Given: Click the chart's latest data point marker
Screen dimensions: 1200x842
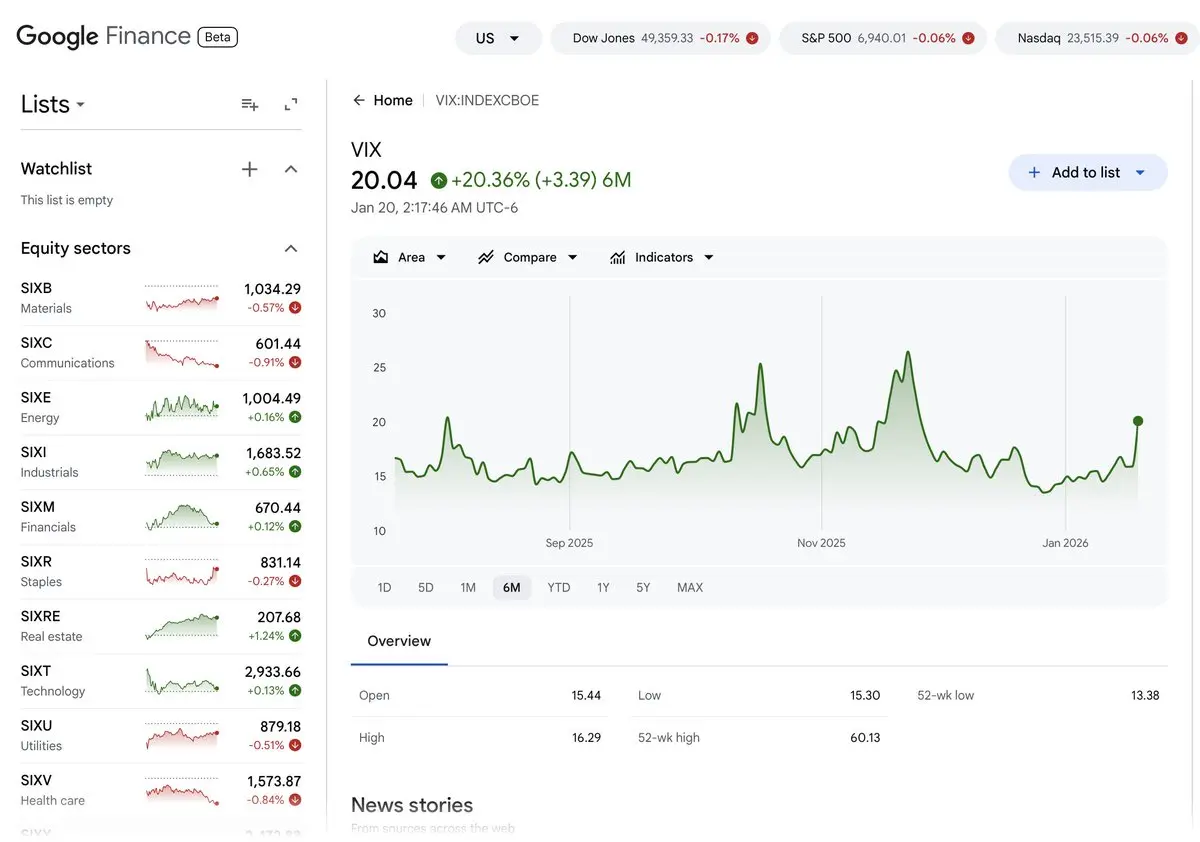Looking at the screenshot, I should tap(1138, 421).
